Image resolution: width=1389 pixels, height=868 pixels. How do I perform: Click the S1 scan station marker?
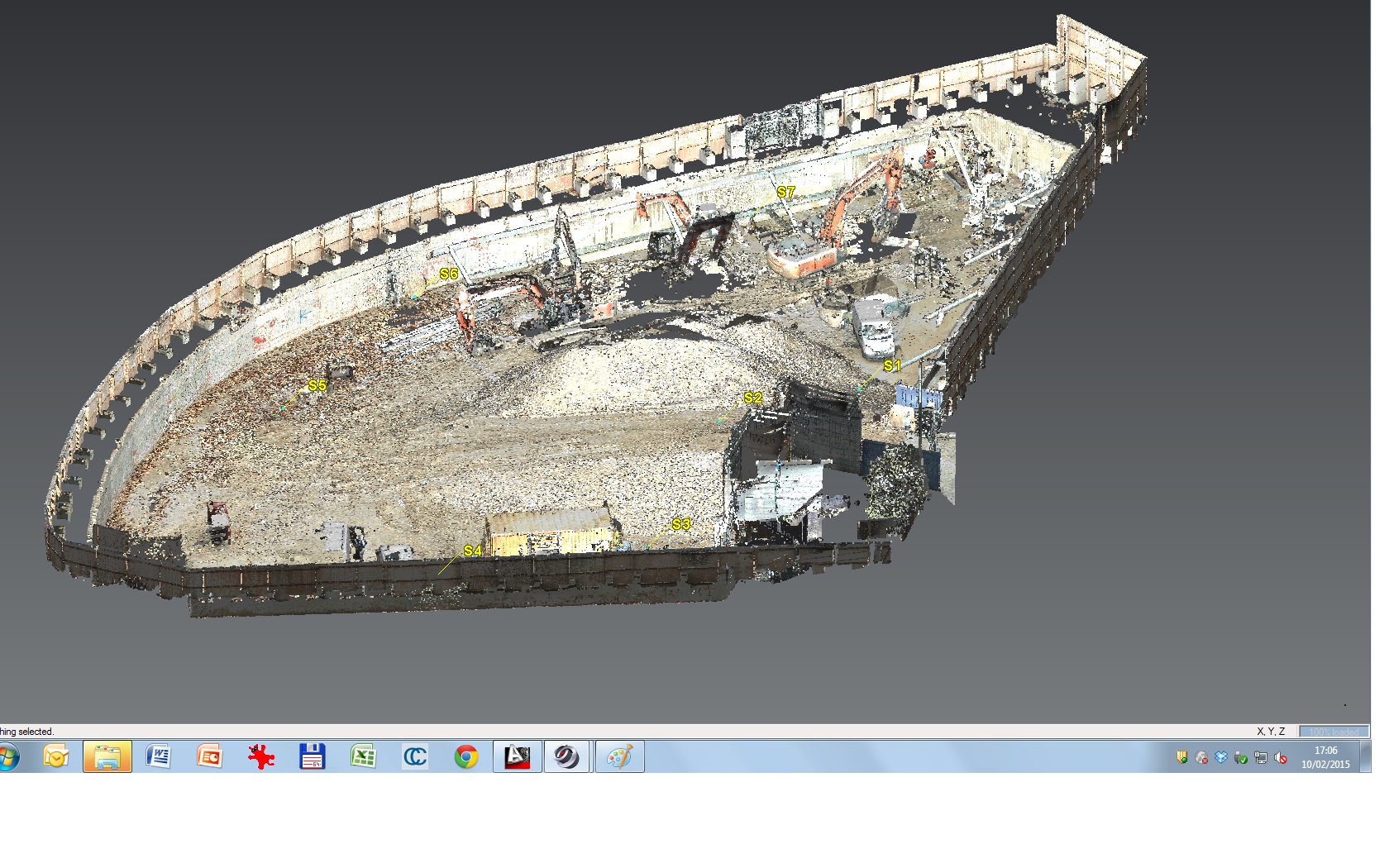point(892,365)
